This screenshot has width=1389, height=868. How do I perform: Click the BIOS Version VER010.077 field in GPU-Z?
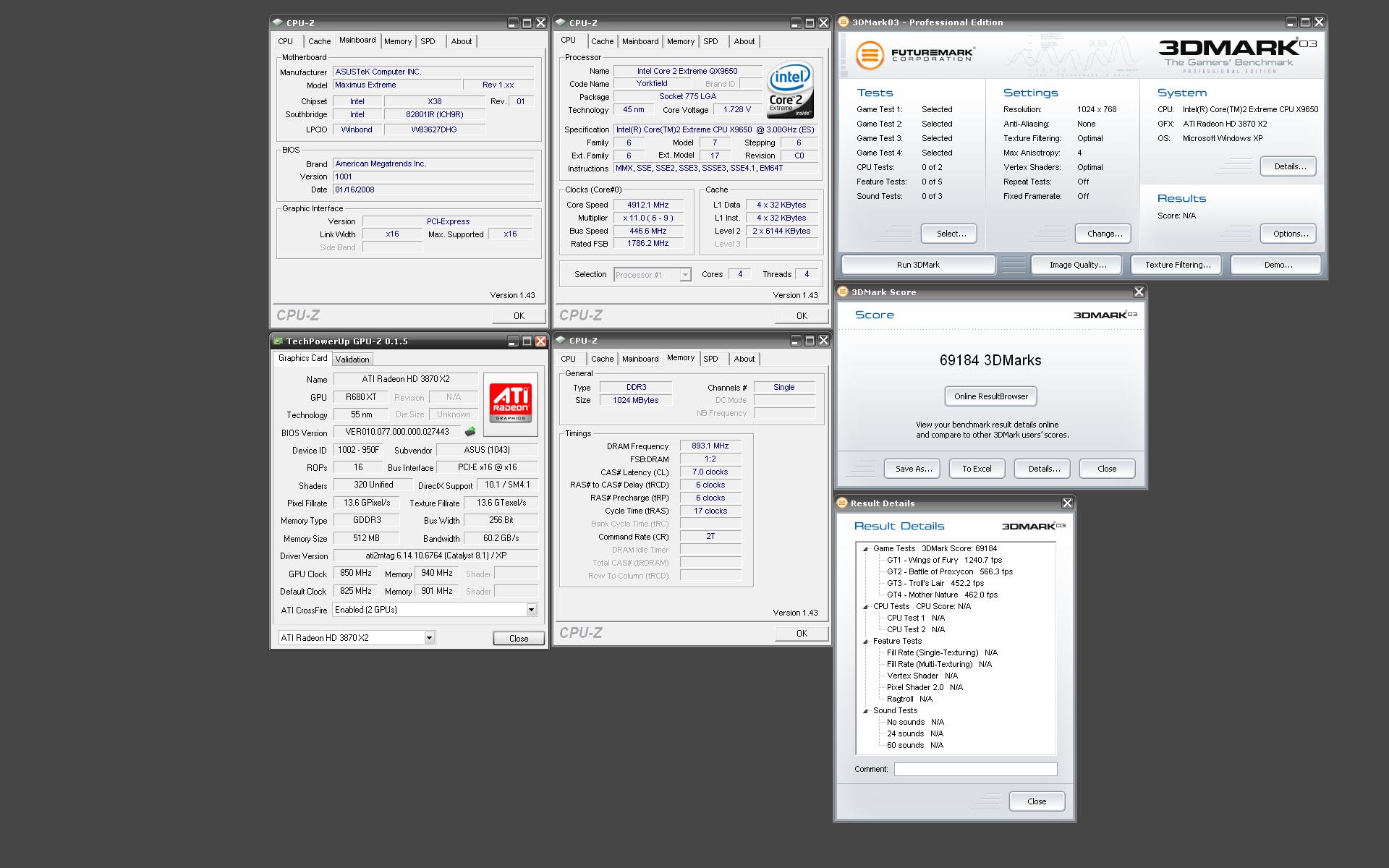pos(396,432)
